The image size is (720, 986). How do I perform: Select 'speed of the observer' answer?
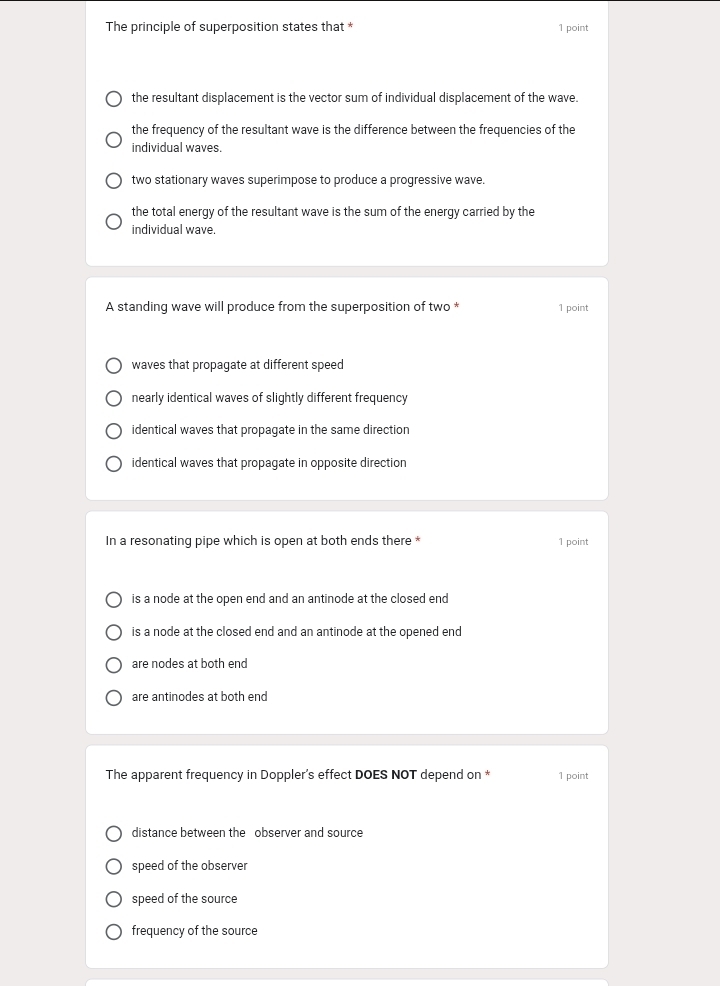(114, 867)
